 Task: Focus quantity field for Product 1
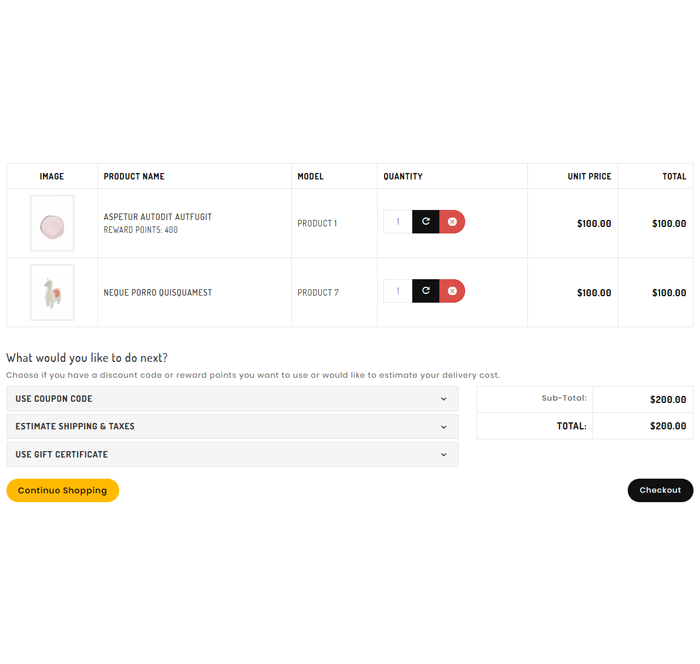[398, 222]
